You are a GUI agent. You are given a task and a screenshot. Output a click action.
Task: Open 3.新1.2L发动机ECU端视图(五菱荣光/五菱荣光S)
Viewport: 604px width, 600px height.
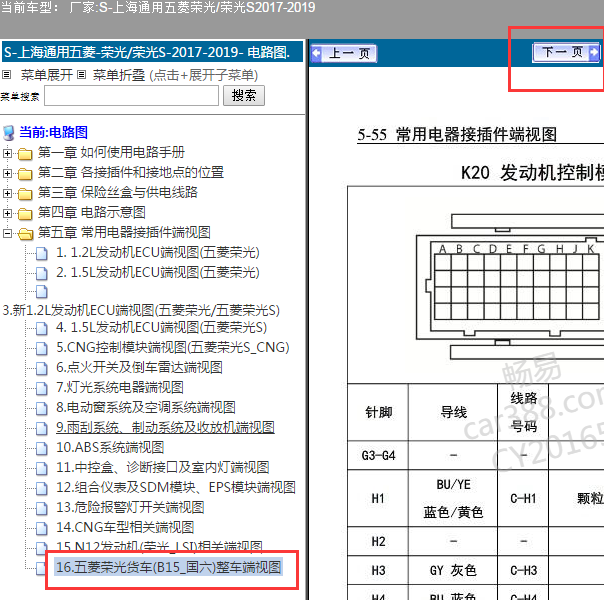141,310
